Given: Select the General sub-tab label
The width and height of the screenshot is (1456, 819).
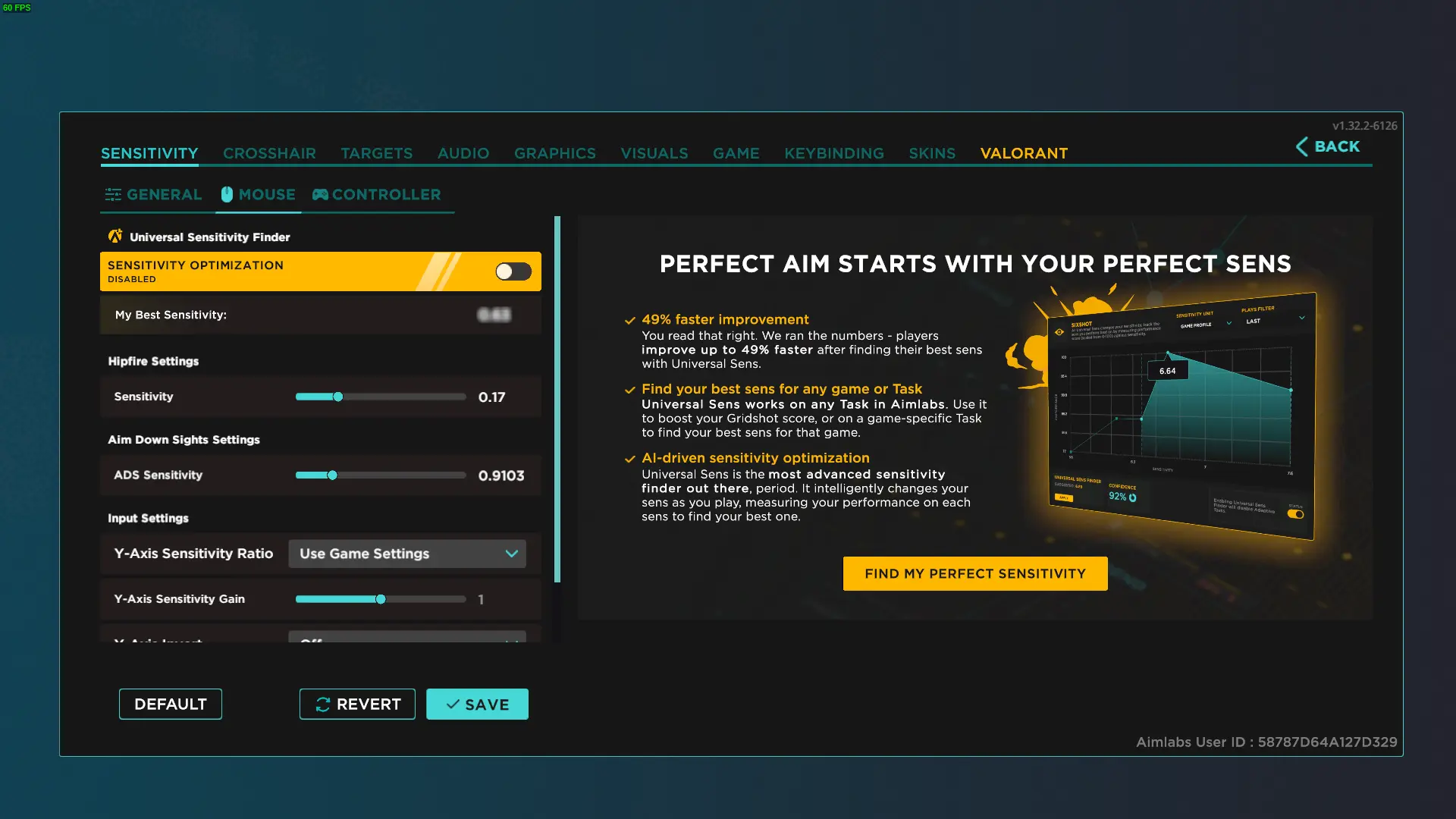Looking at the screenshot, I should pyautogui.click(x=165, y=195).
